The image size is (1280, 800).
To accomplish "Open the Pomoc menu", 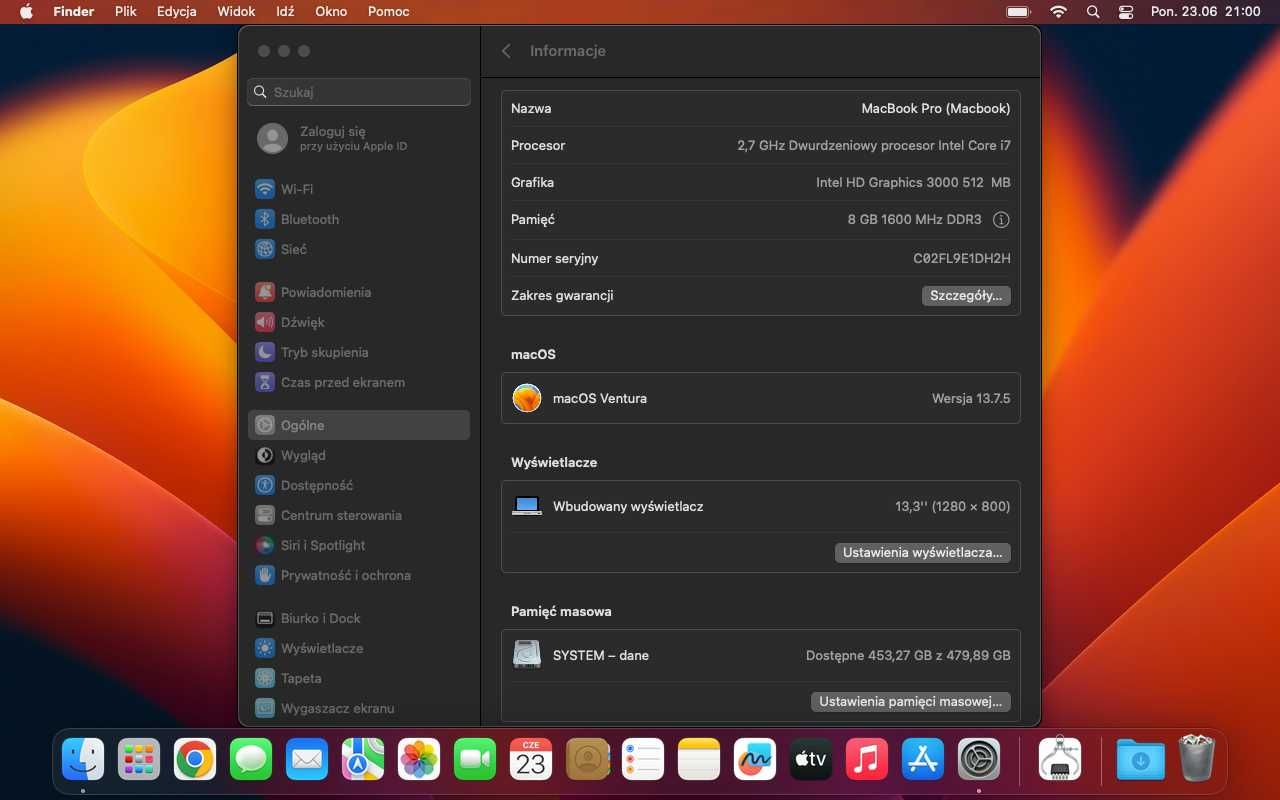I will tap(389, 12).
